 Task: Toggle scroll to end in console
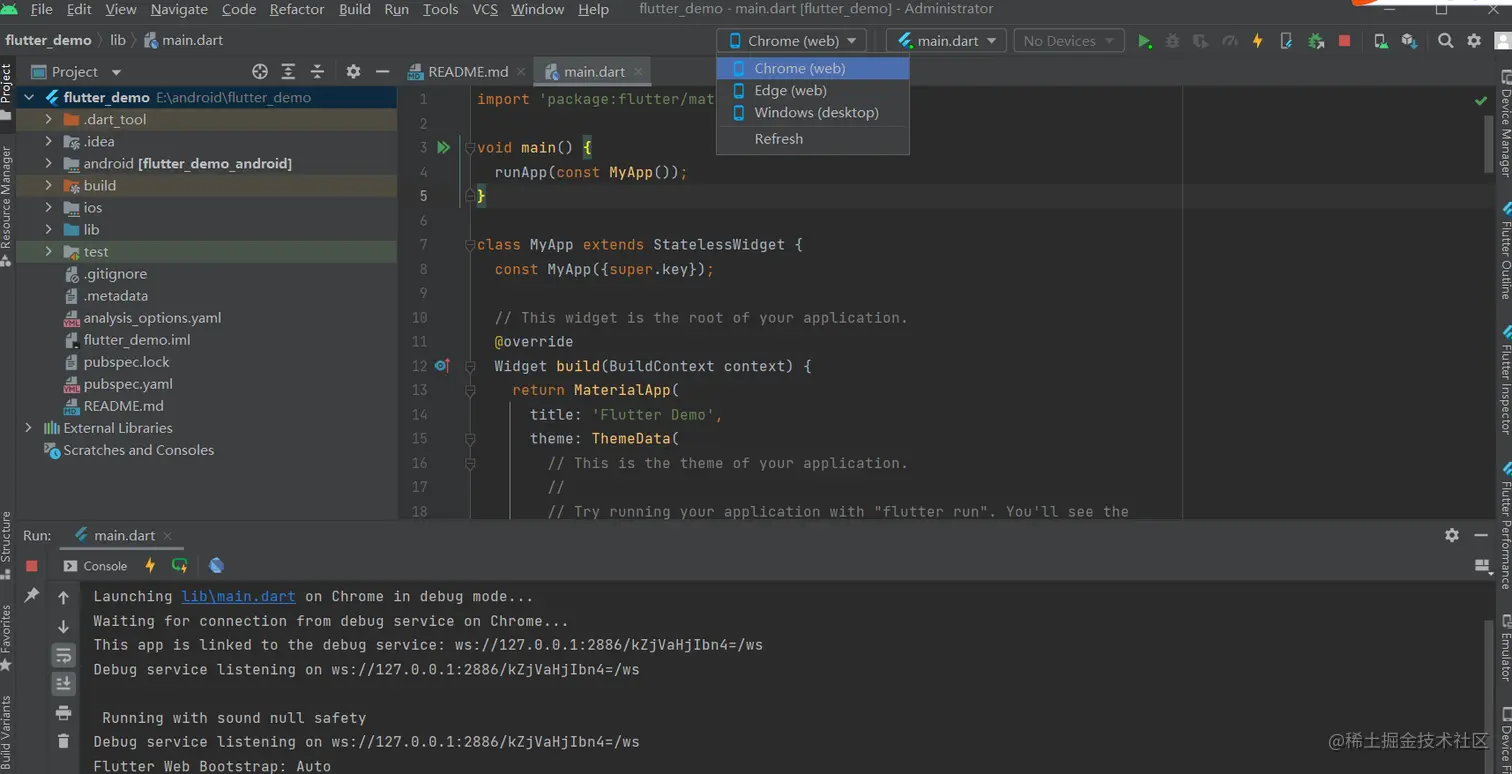tap(63, 683)
